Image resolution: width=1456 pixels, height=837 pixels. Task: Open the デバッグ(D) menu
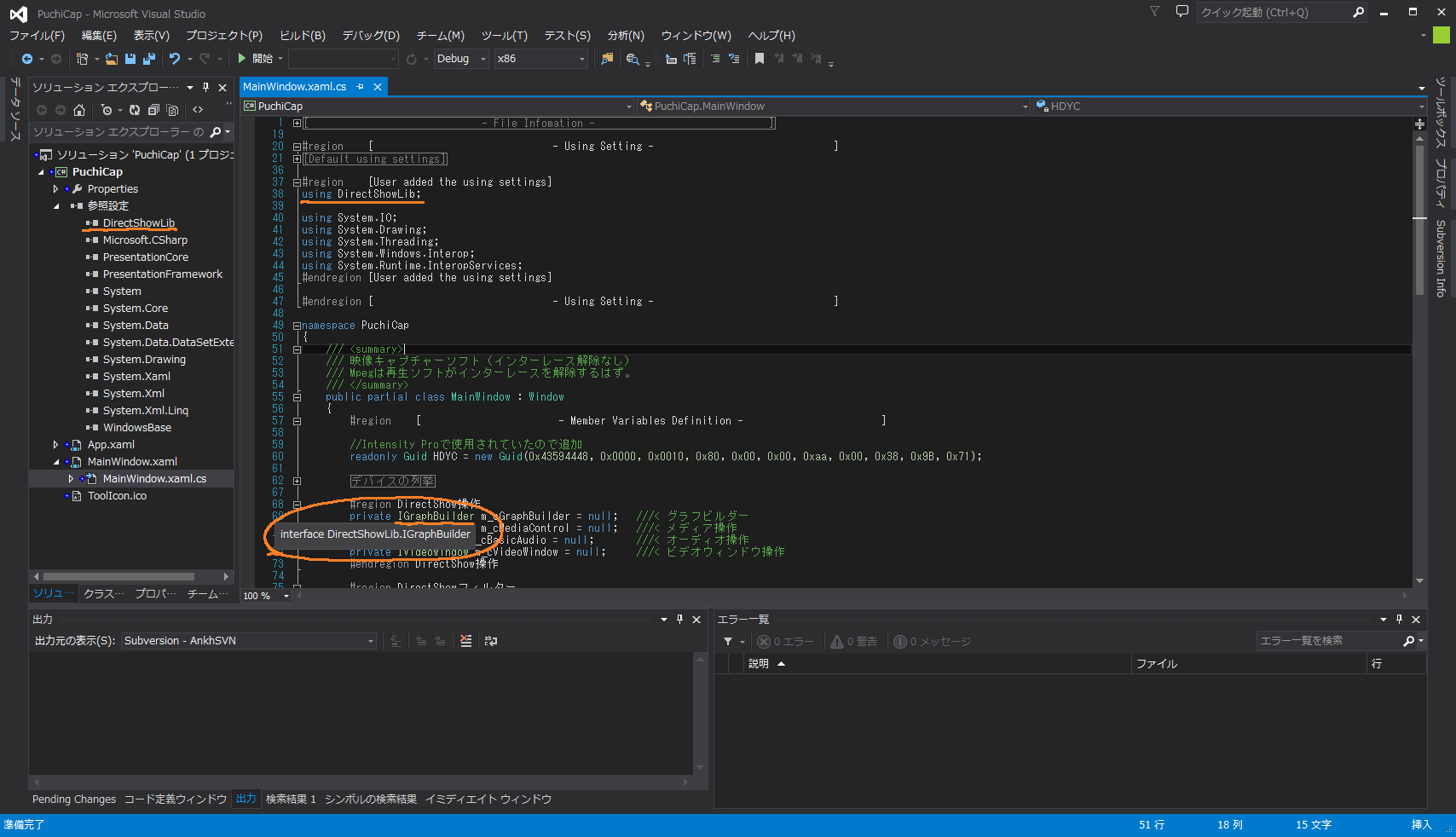point(371,36)
